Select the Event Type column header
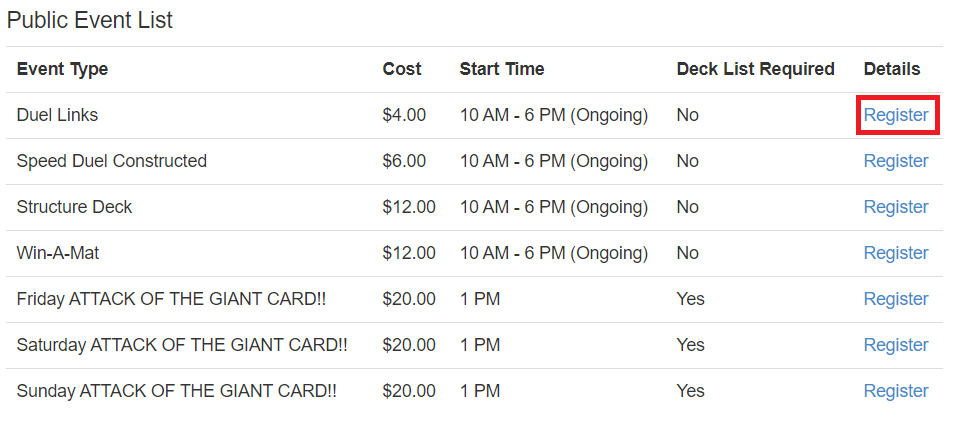 (62, 69)
